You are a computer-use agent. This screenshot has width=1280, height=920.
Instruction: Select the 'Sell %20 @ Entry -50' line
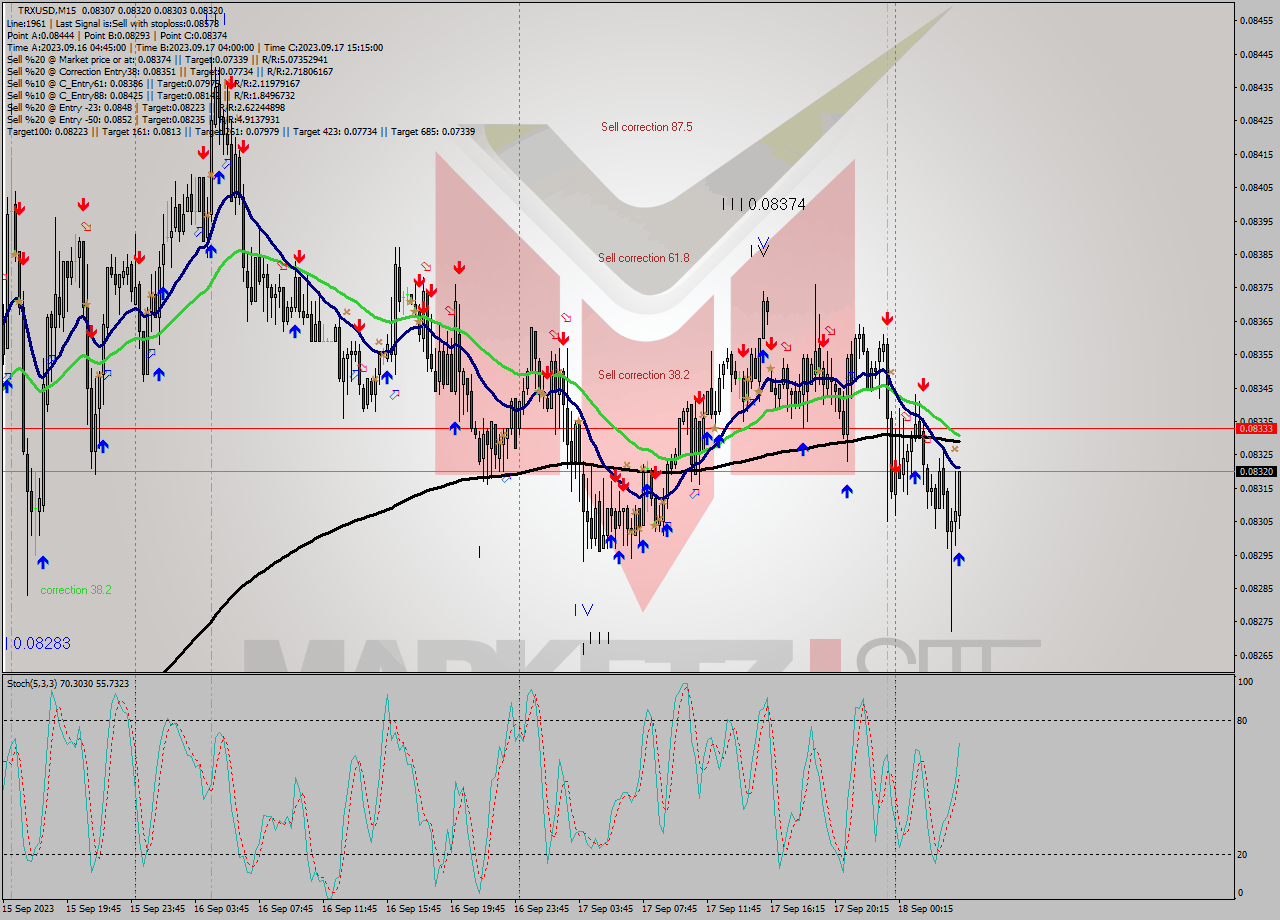pos(143,120)
